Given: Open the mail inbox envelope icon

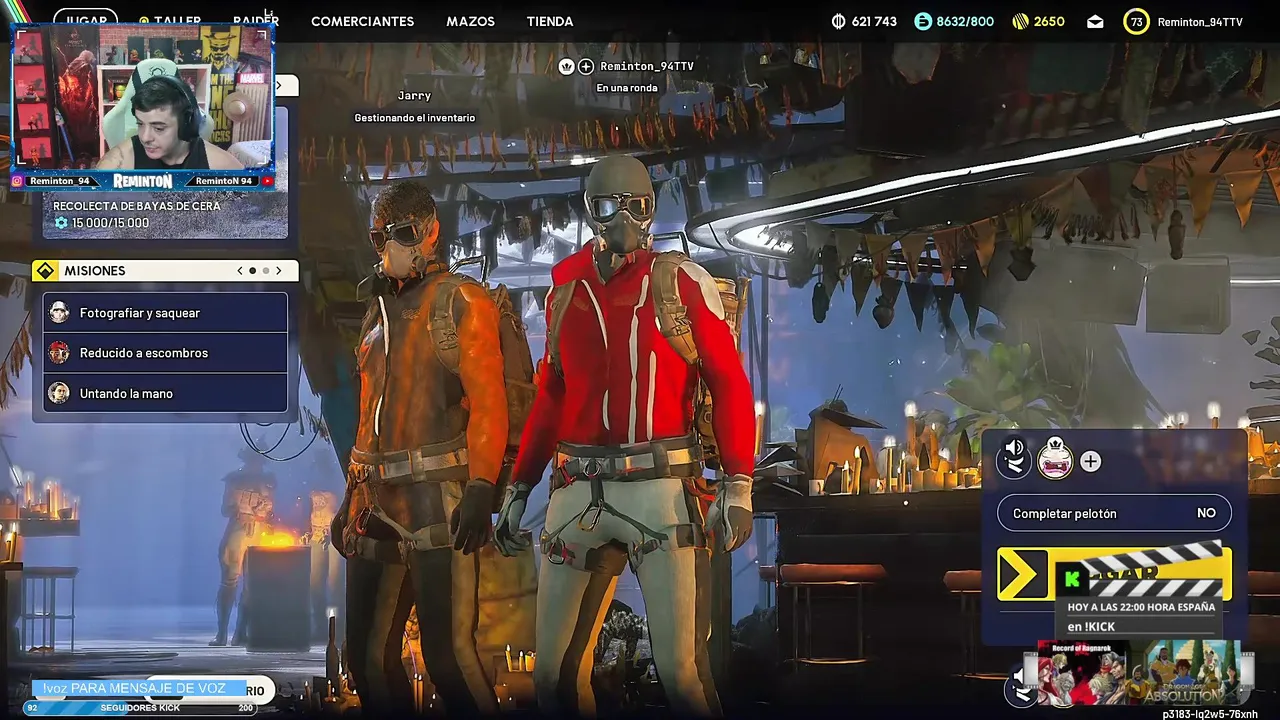Looking at the screenshot, I should pyautogui.click(x=1095, y=21).
